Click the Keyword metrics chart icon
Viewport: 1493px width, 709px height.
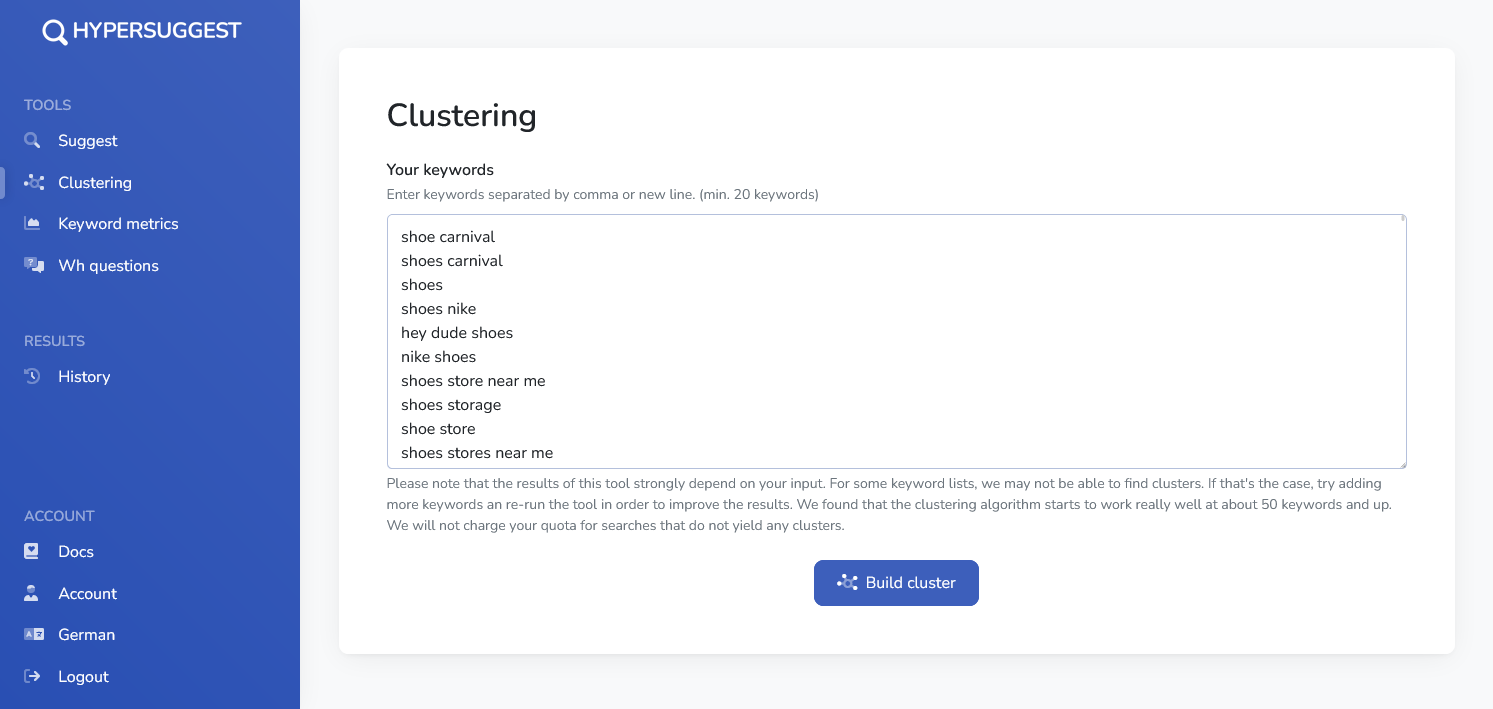click(33, 224)
